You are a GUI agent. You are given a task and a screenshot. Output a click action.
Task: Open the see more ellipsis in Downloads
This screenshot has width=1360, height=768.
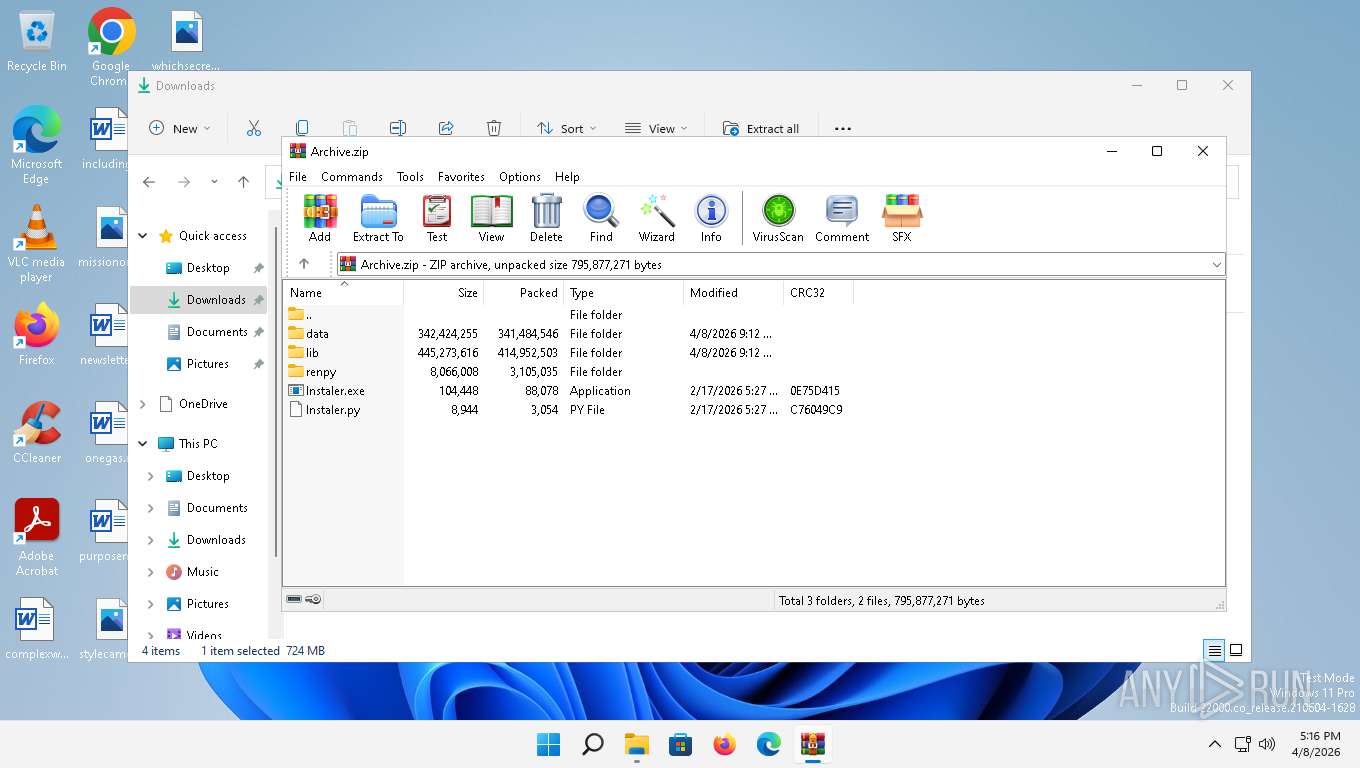(x=843, y=128)
